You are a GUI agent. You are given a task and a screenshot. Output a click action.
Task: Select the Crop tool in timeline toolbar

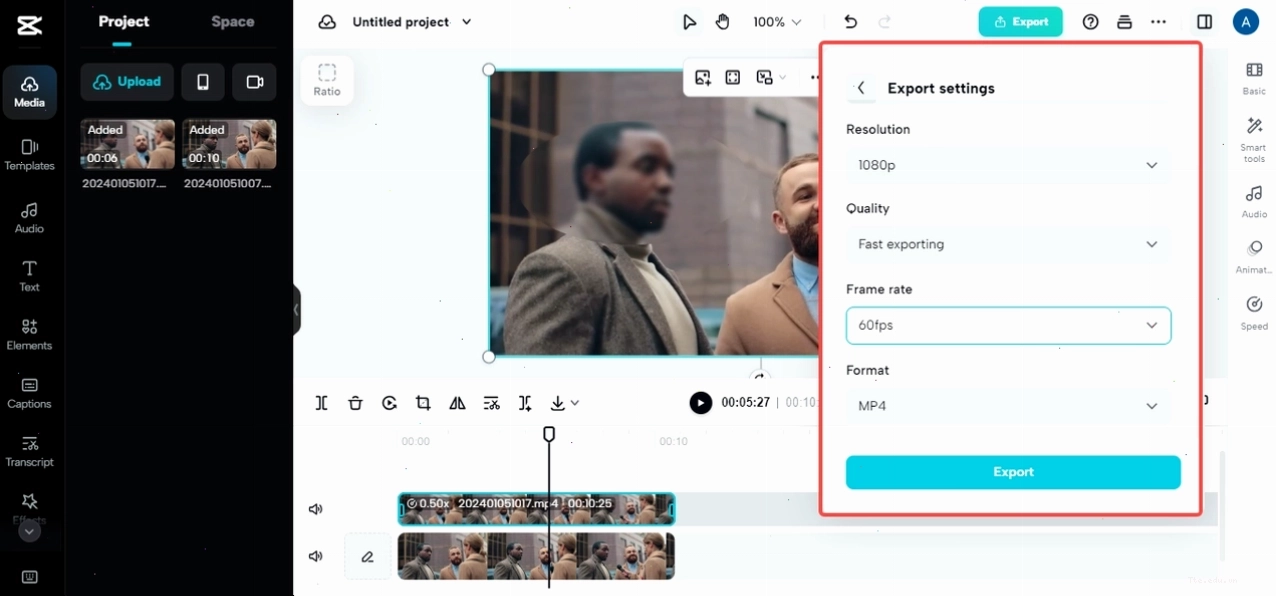pyautogui.click(x=423, y=403)
